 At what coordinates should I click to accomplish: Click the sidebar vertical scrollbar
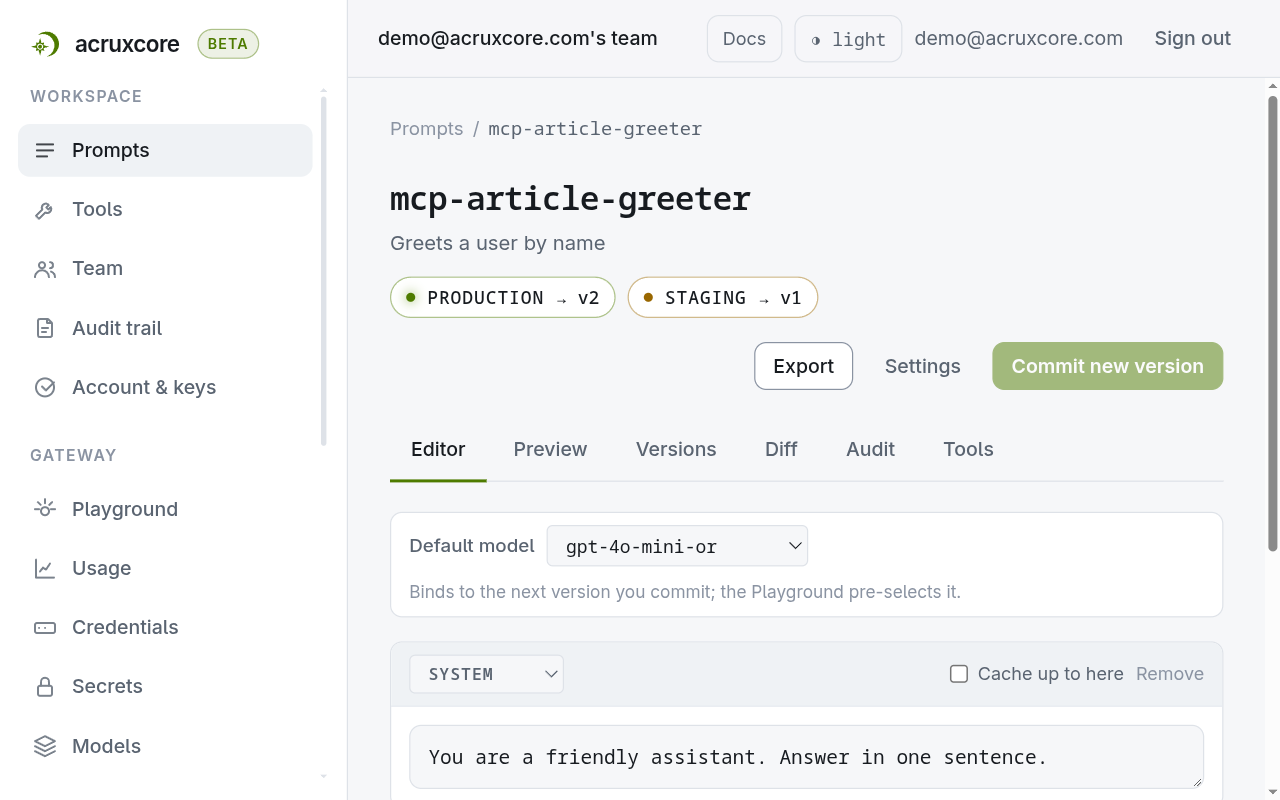tap(323, 271)
